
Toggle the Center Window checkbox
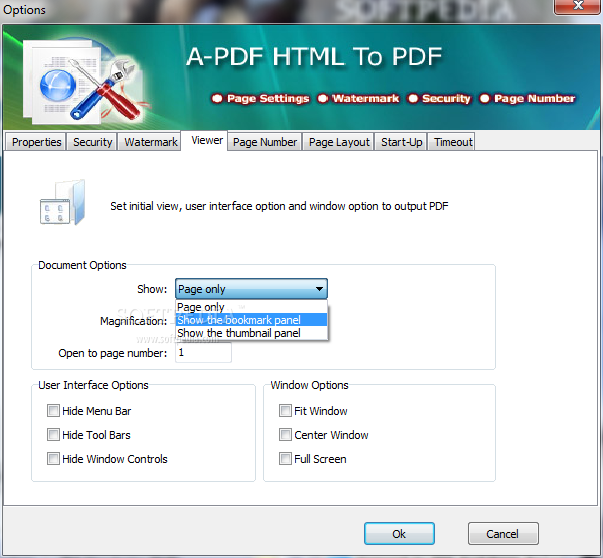pyautogui.click(x=285, y=435)
